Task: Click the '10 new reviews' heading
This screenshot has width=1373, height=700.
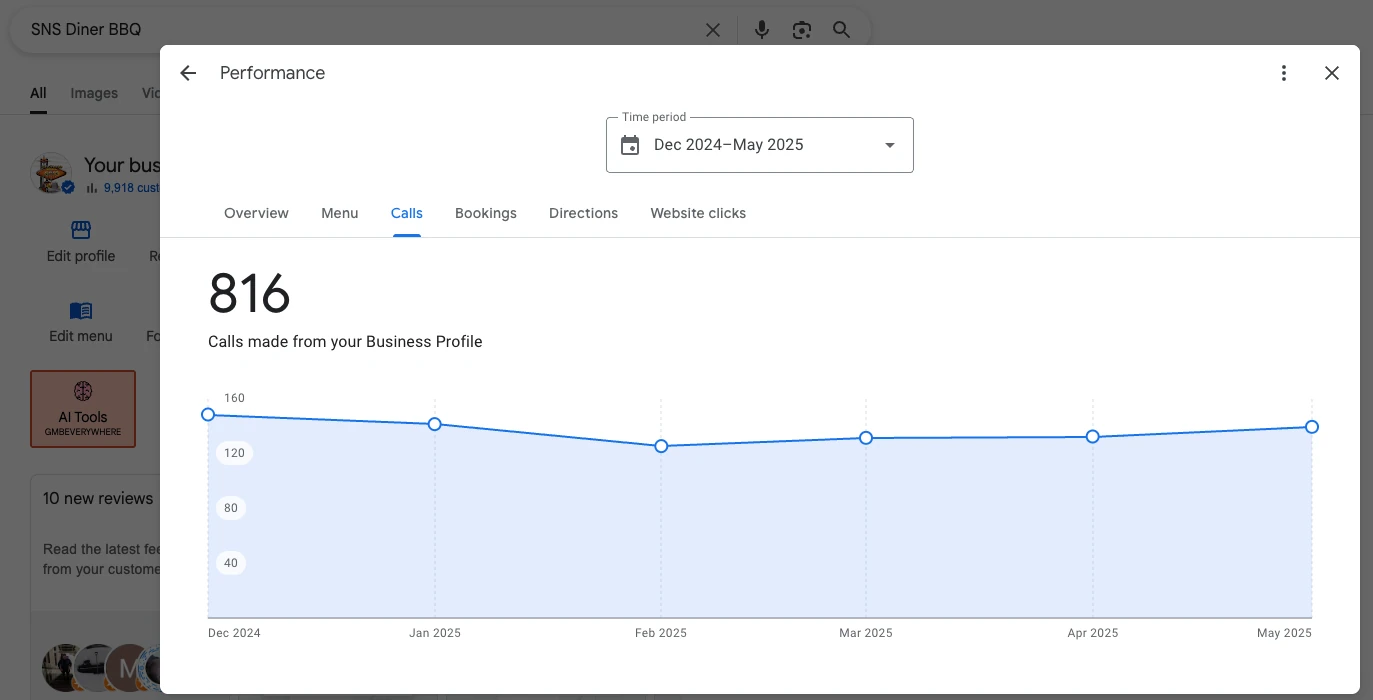Action: [98, 498]
